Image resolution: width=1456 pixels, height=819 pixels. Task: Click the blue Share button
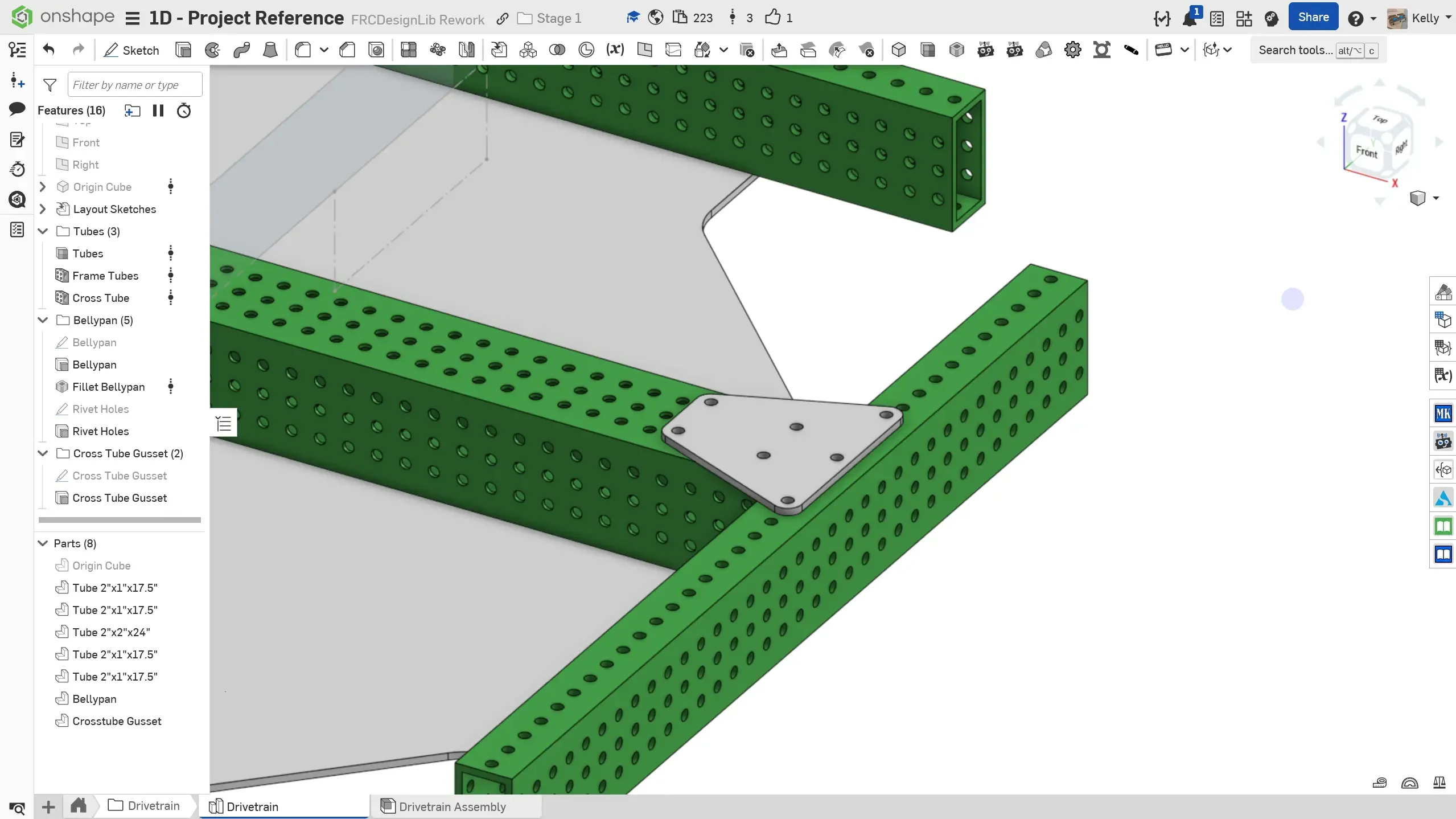coord(1313,18)
